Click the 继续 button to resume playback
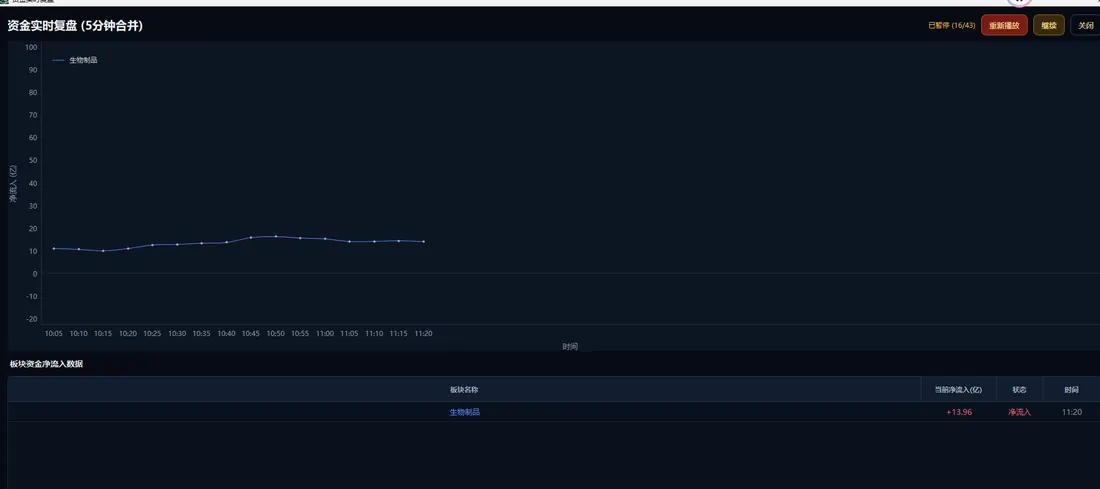1100x489 pixels. point(1049,25)
